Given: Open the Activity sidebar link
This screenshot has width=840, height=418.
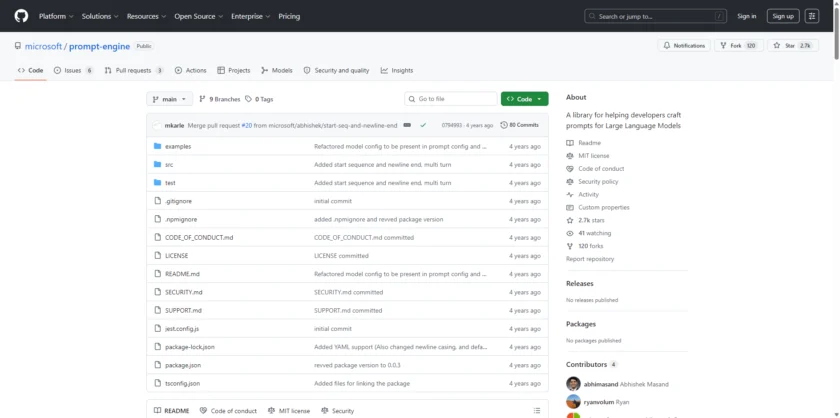Looking at the screenshot, I should coord(583,195).
